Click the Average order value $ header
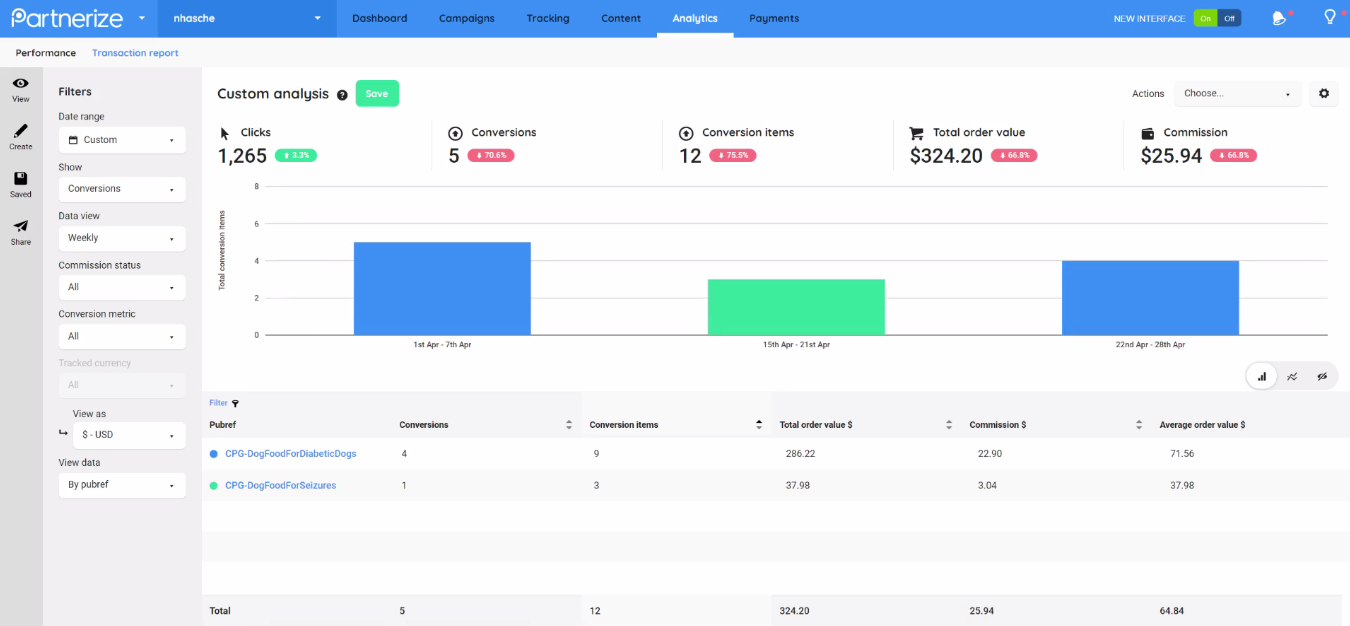Viewport: 1350px width, 626px height. 1202,425
